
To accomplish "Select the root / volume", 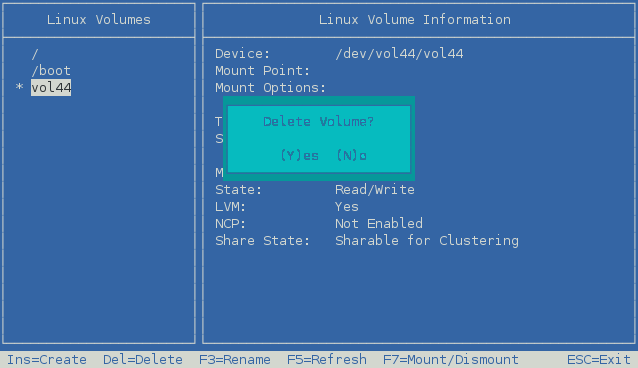I will [35, 54].
